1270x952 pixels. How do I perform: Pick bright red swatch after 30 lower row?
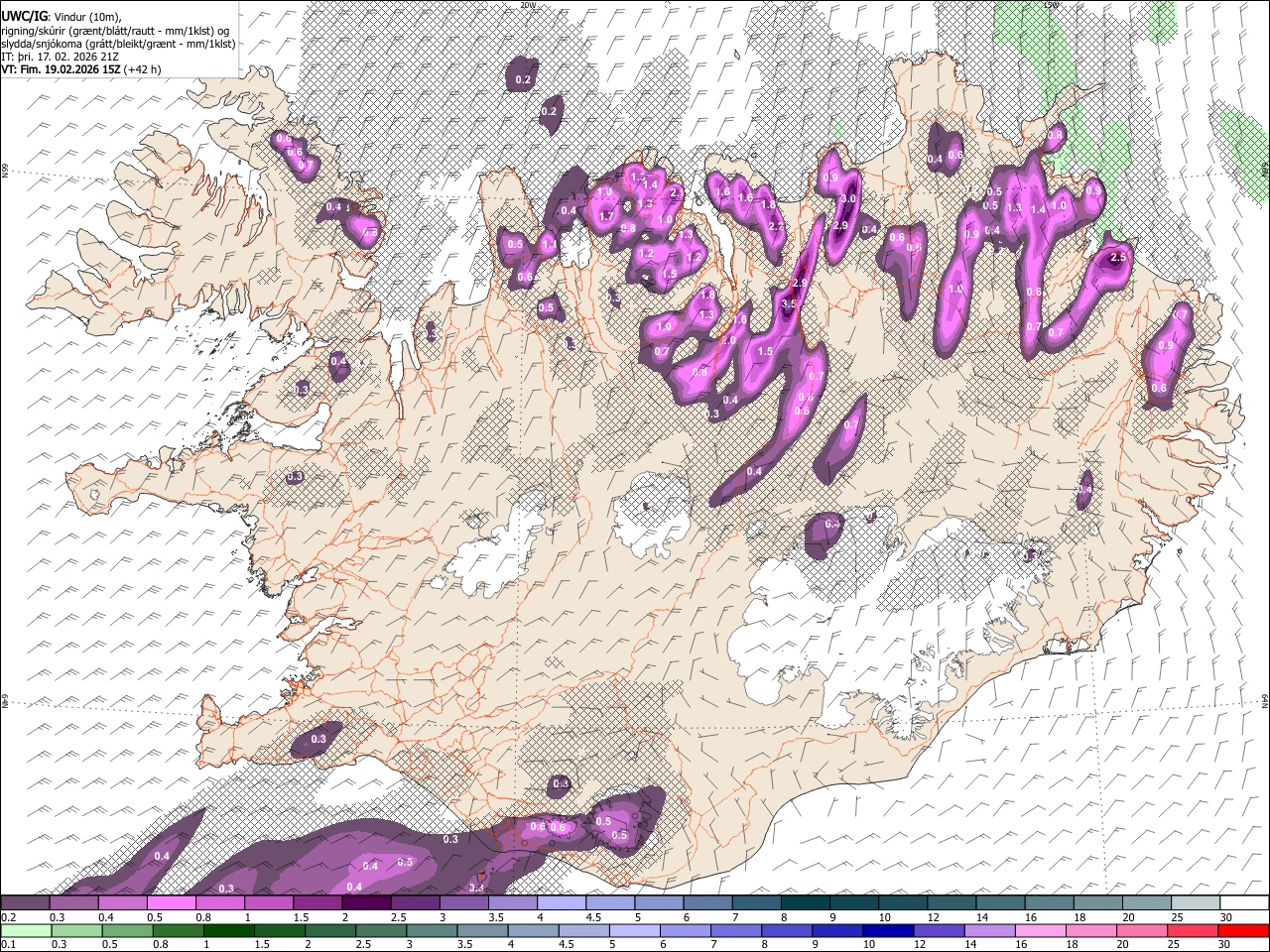[1243, 930]
